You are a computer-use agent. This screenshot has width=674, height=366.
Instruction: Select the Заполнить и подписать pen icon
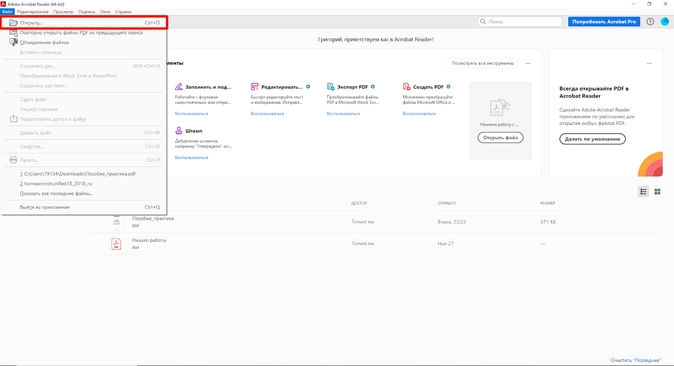pos(179,86)
